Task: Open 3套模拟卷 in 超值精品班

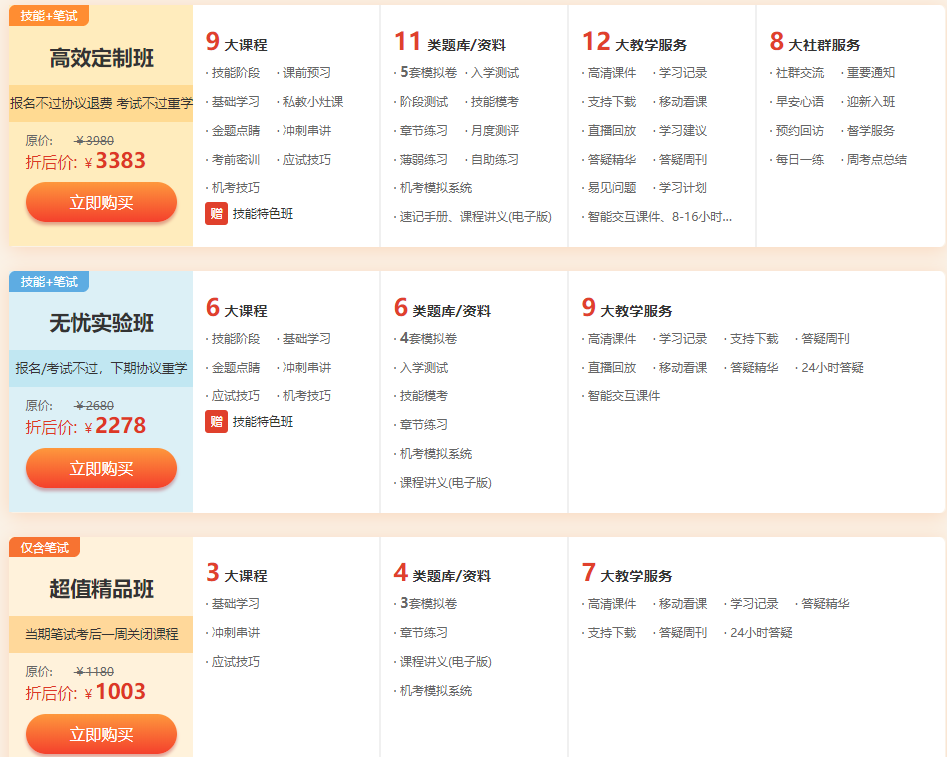Action: (x=428, y=604)
